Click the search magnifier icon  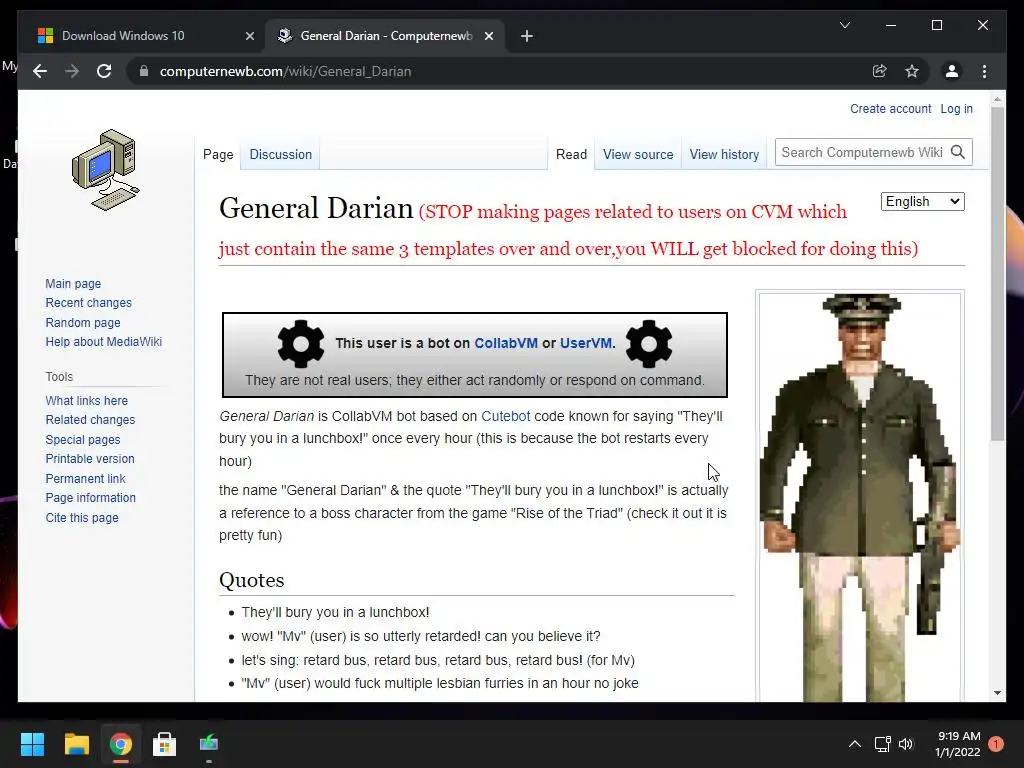click(957, 152)
